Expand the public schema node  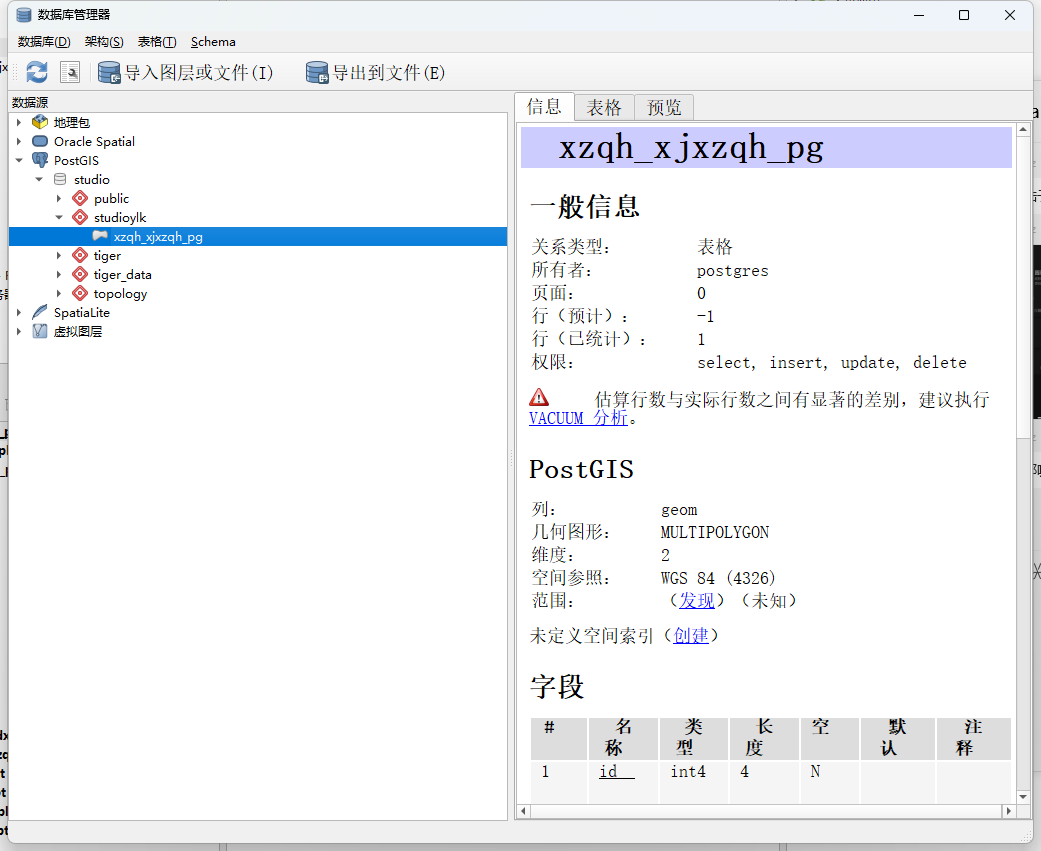58,198
